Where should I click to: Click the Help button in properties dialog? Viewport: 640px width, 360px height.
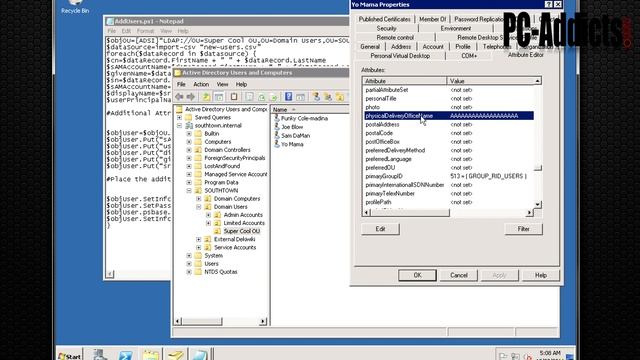541,275
